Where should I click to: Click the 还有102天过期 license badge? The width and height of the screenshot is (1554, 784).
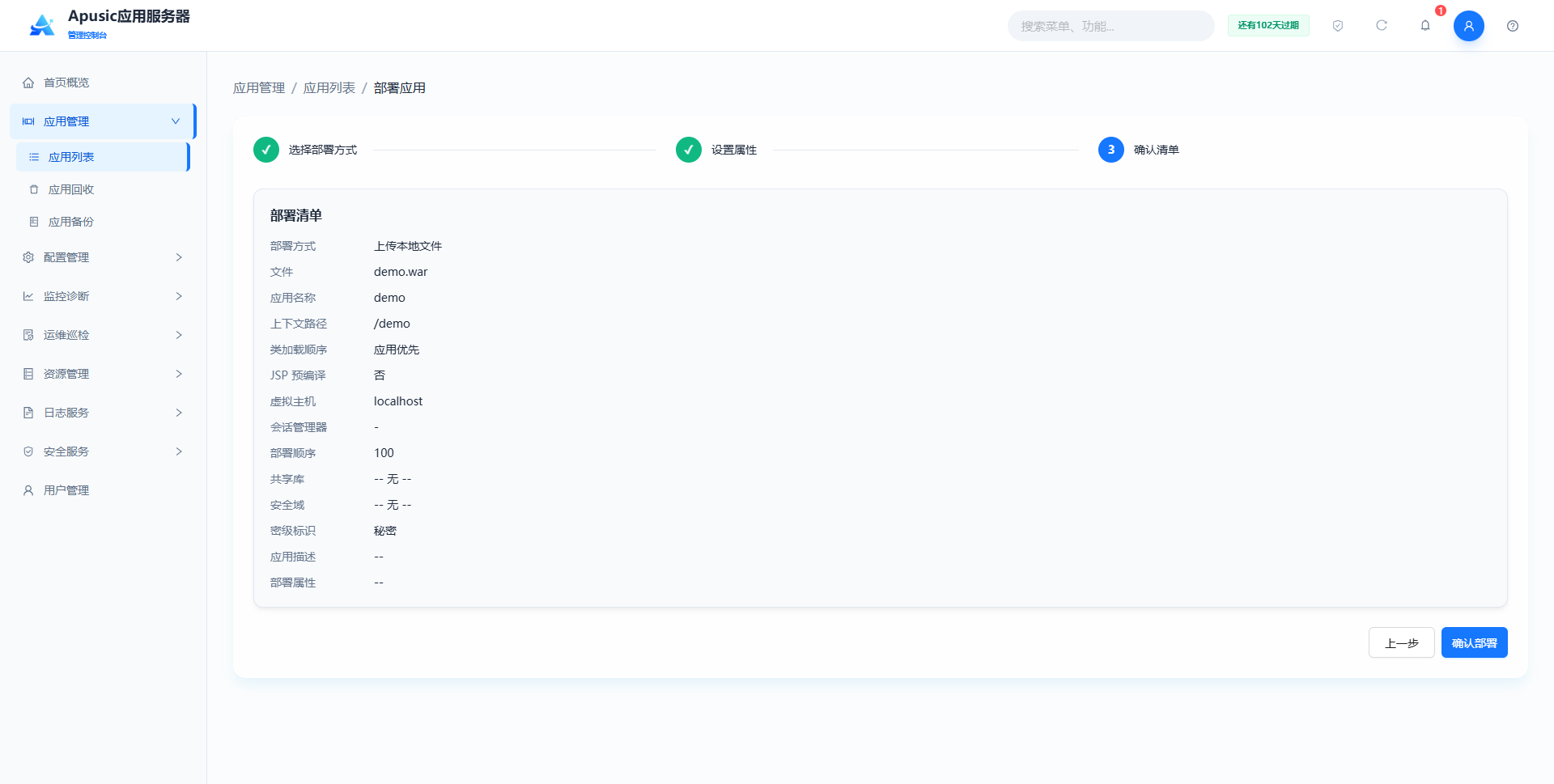point(1268,26)
